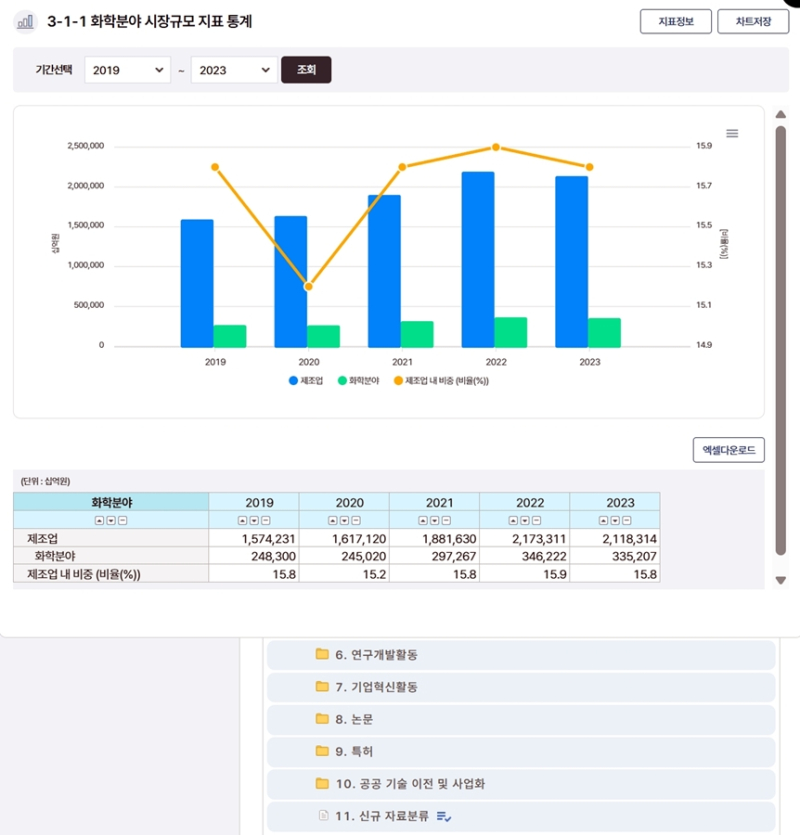Click document icon for 11. 신규 자료분류

point(322,816)
